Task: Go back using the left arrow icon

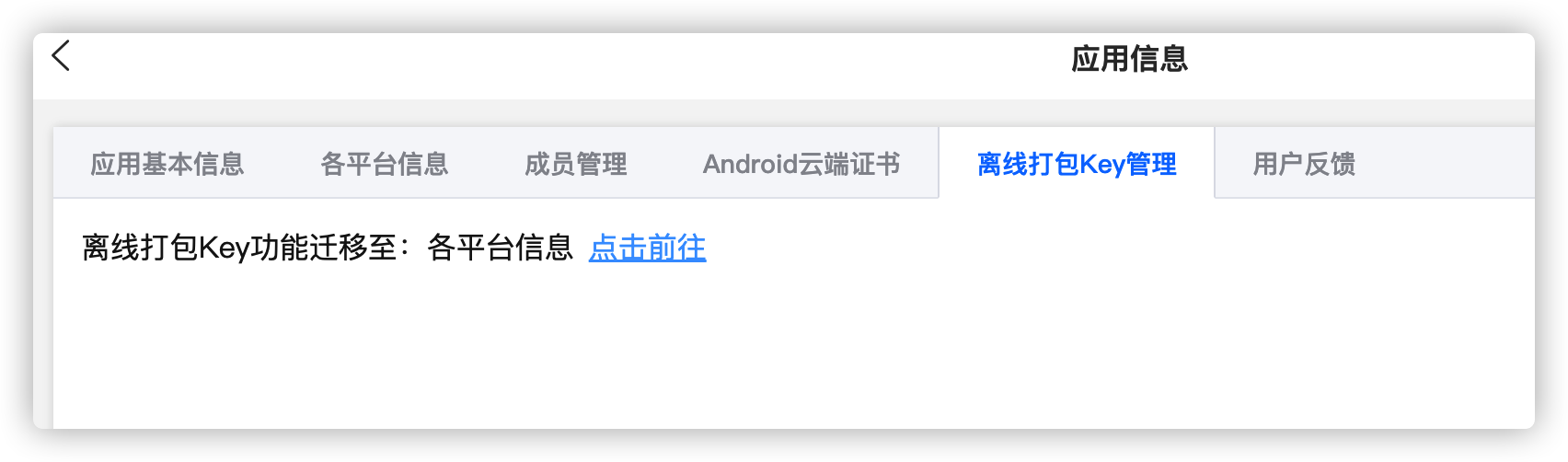Action: click(x=61, y=56)
